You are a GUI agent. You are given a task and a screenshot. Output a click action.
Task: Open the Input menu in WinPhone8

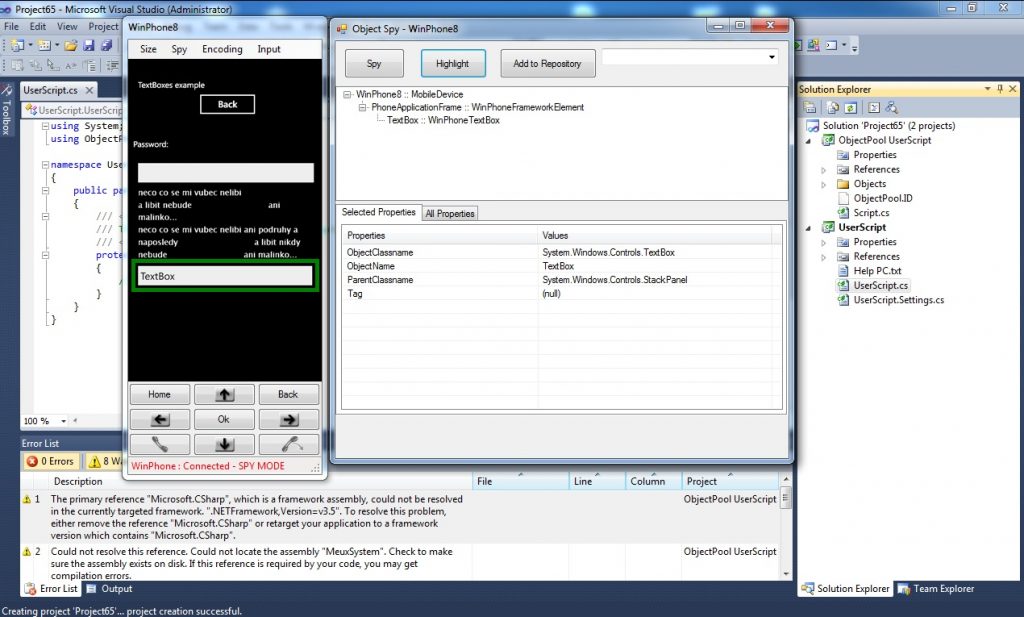tap(268, 49)
